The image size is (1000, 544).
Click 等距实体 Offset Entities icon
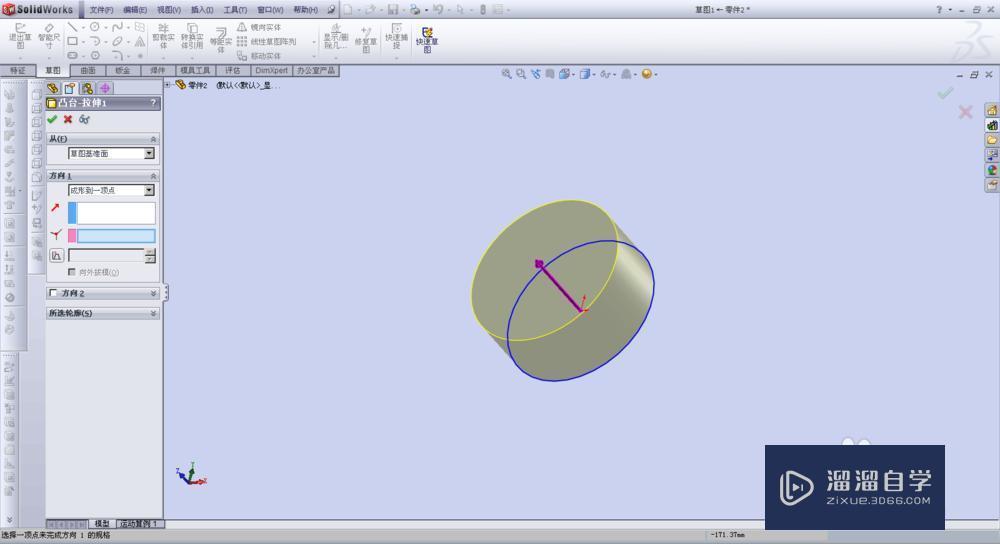click(x=221, y=40)
